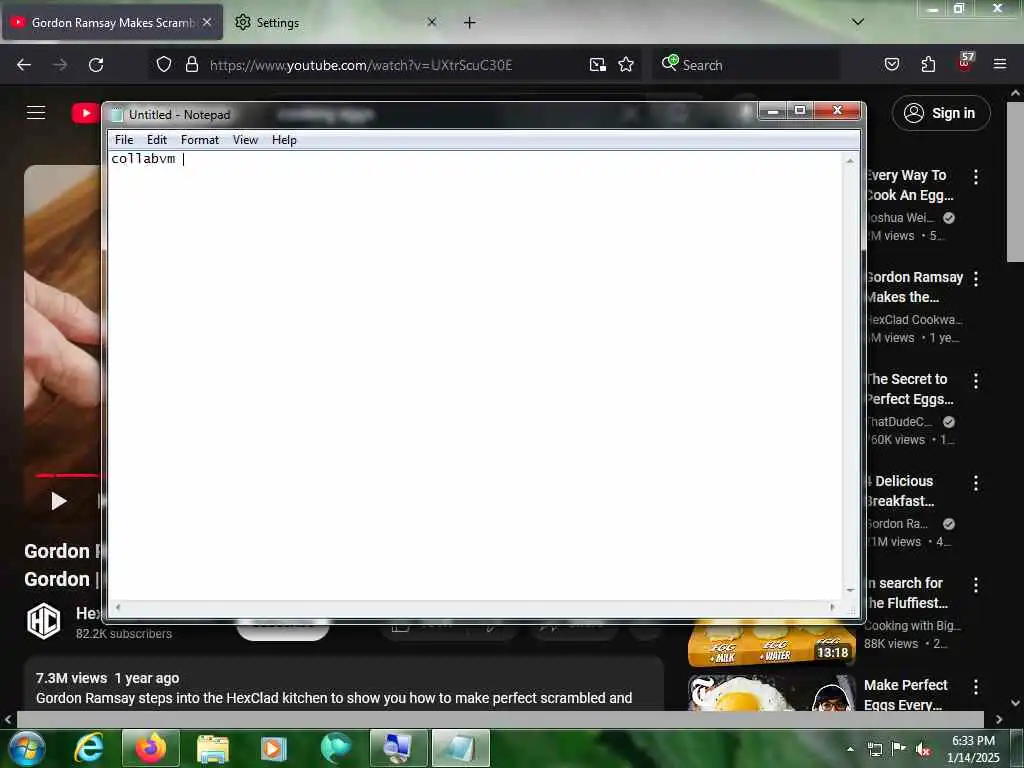View site security padlock information

192,64
